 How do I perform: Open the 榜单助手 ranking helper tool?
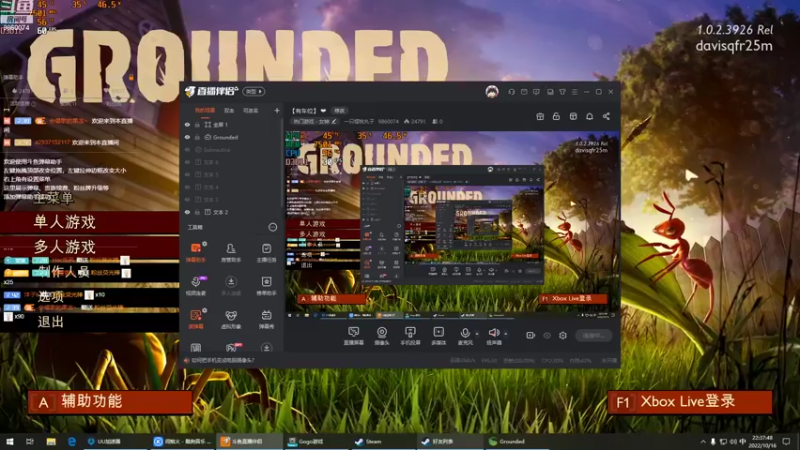tap(266, 285)
